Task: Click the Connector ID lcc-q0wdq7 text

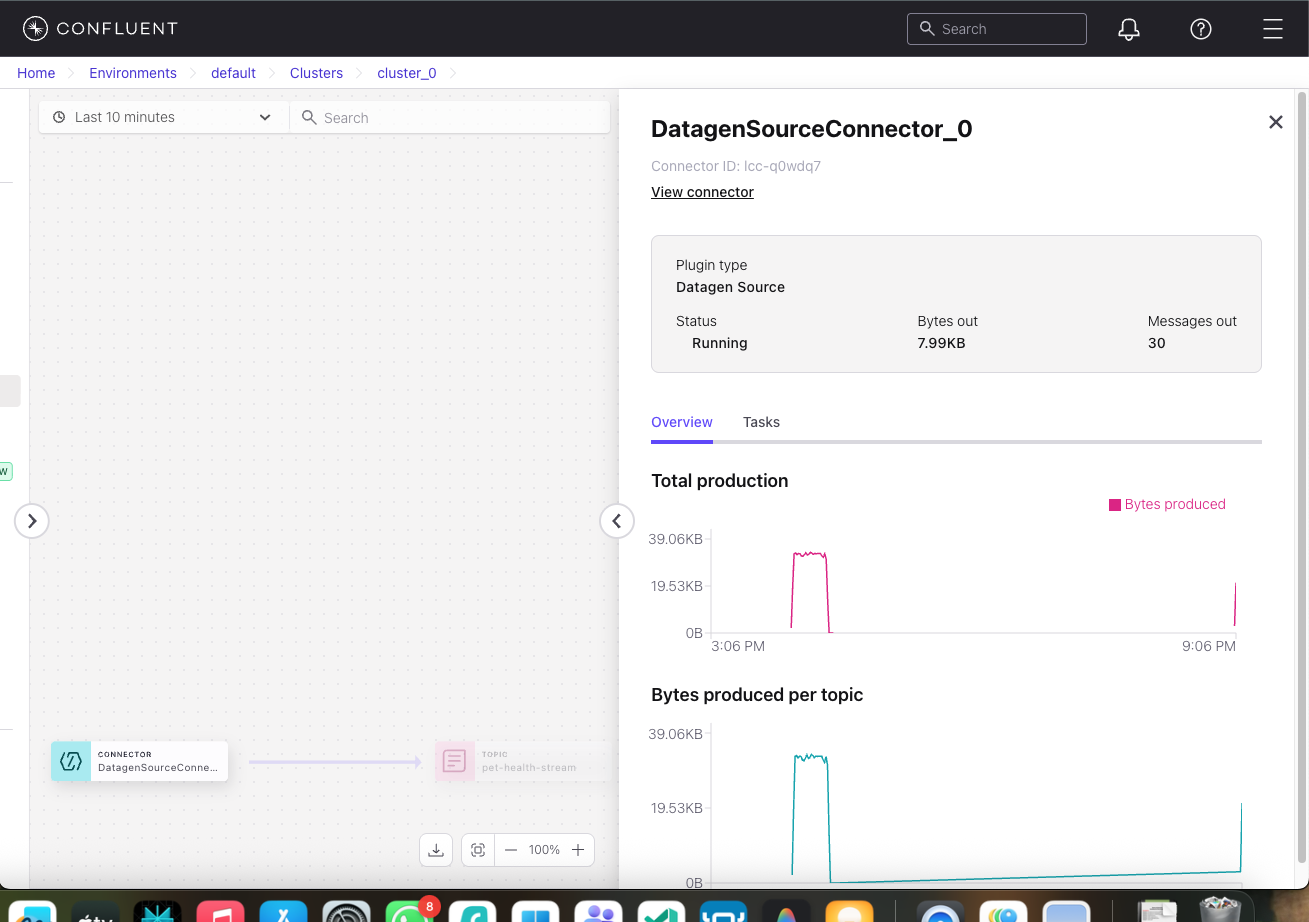Action: 736,166
